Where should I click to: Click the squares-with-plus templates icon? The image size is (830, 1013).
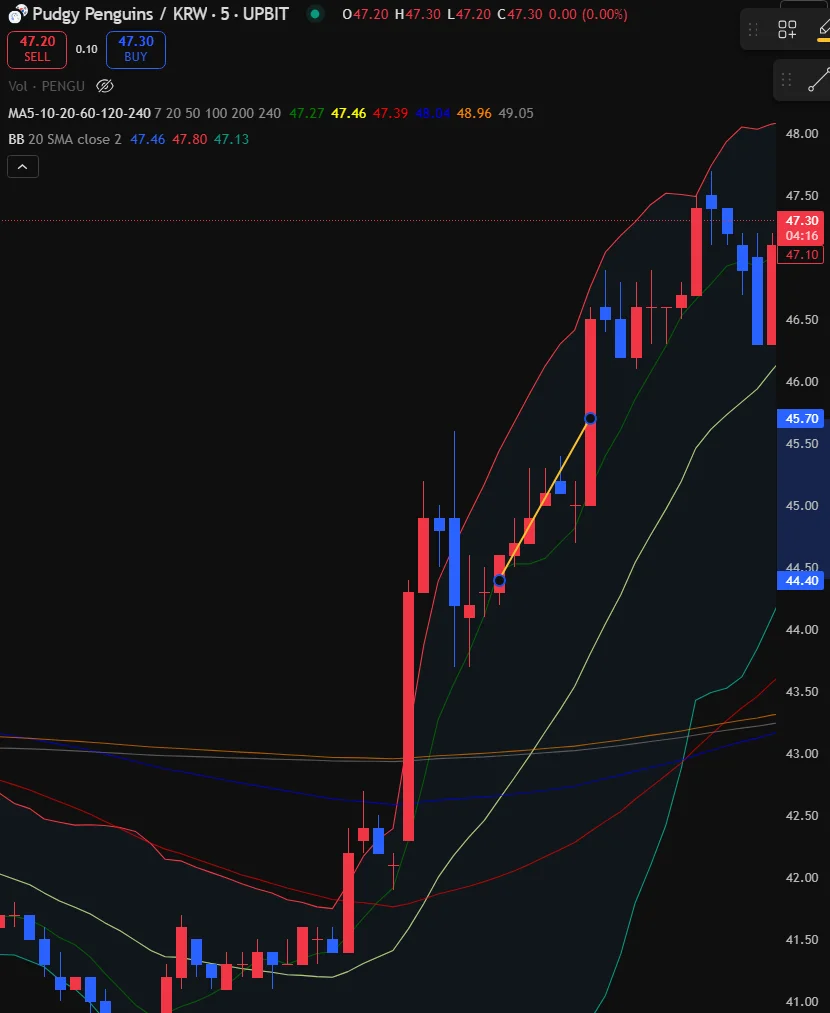point(787,29)
